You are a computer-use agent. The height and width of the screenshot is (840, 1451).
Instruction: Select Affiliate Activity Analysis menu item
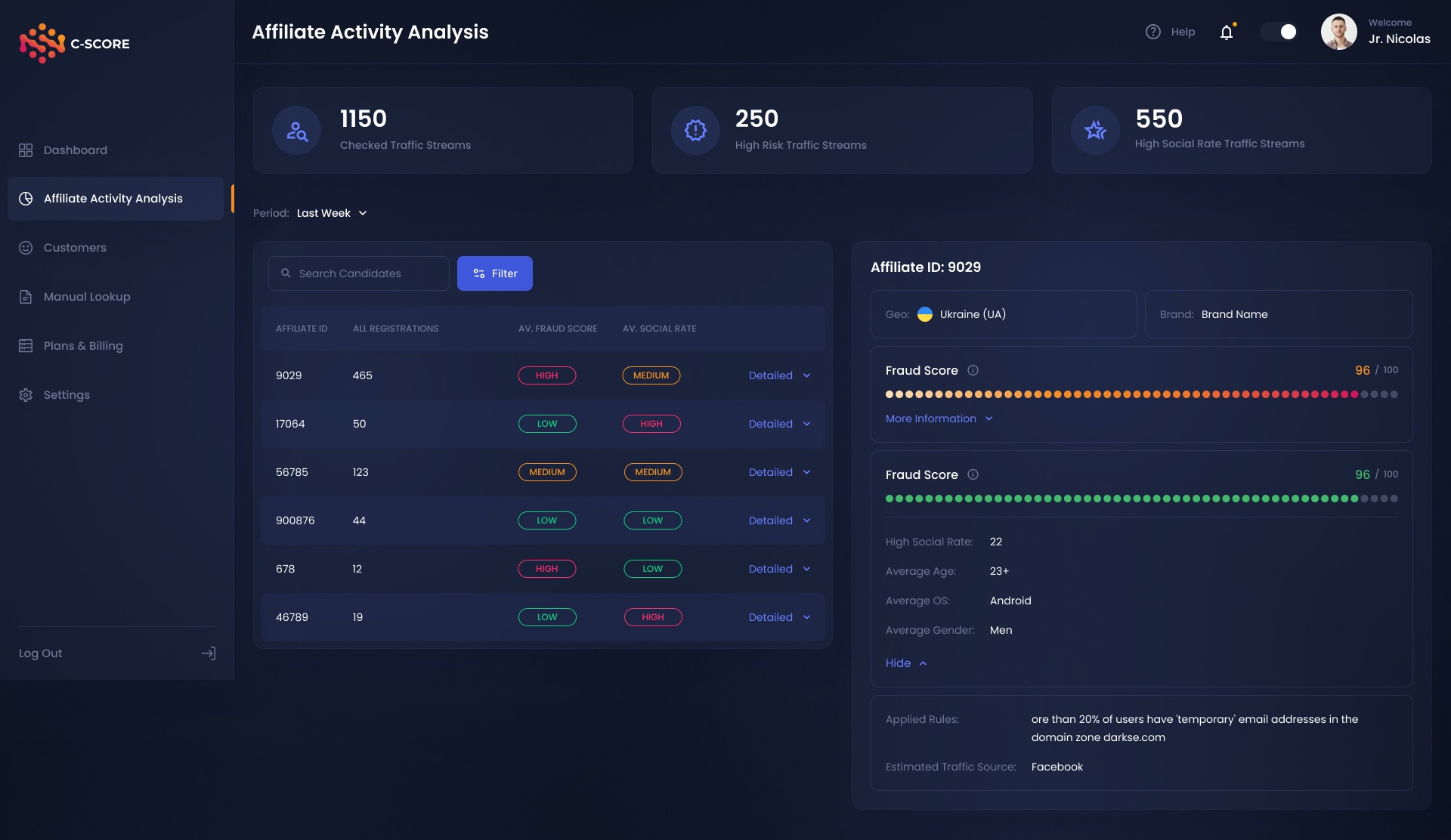pyautogui.click(x=113, y=198)
